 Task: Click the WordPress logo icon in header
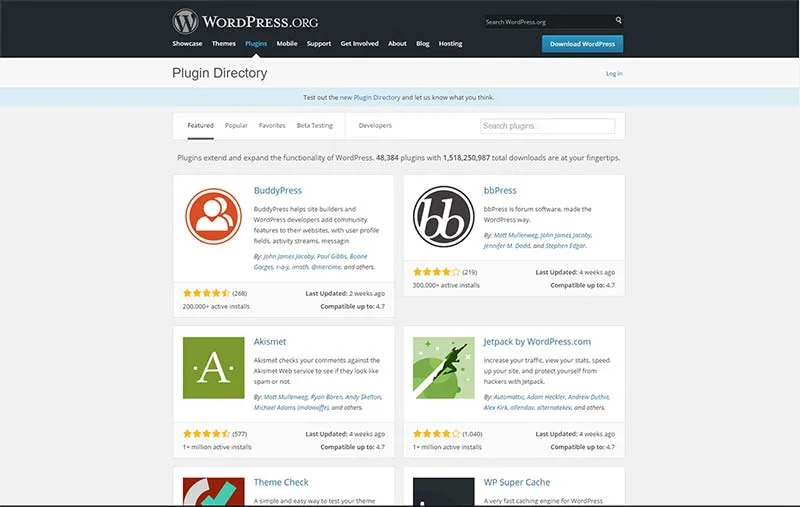point(185,21)
